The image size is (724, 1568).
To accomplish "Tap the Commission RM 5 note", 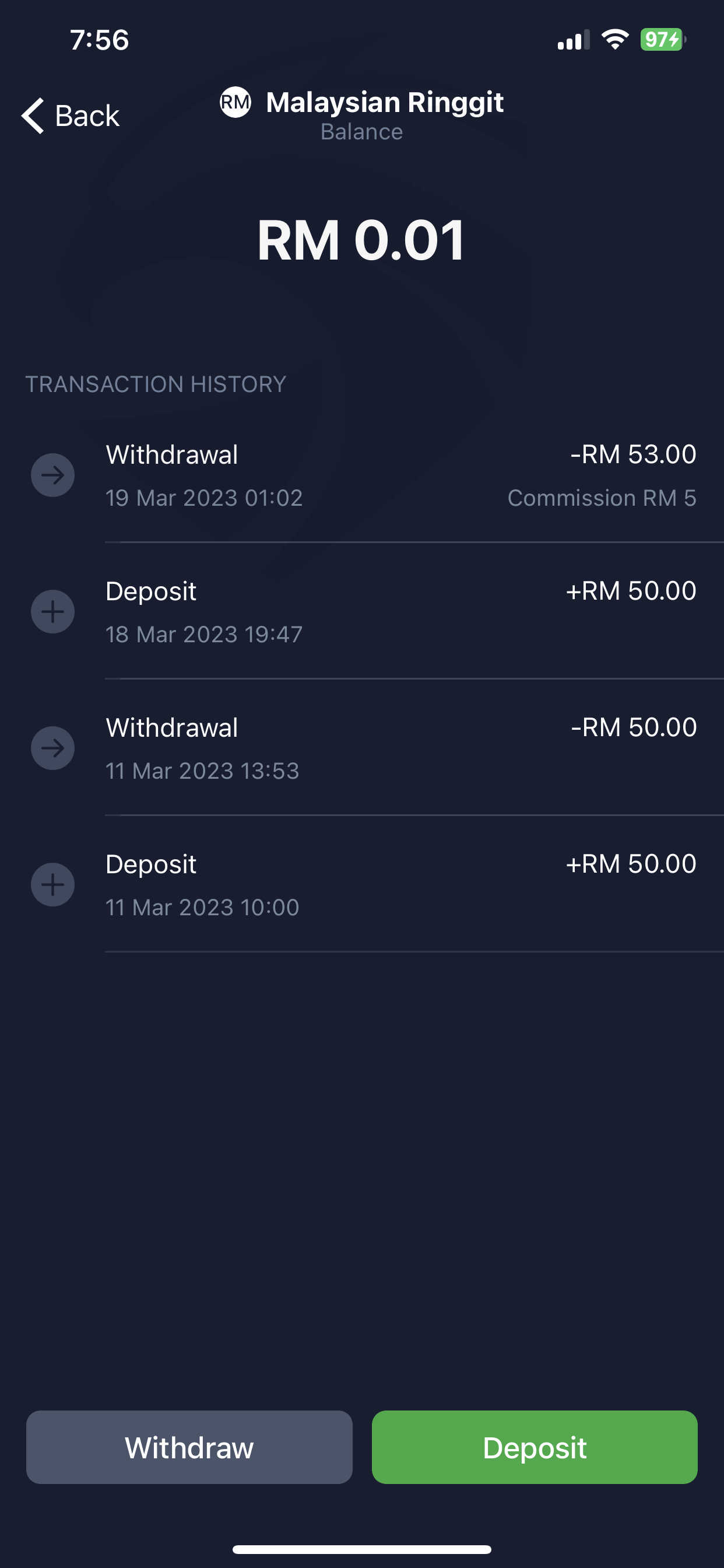I will click(602, 498).
